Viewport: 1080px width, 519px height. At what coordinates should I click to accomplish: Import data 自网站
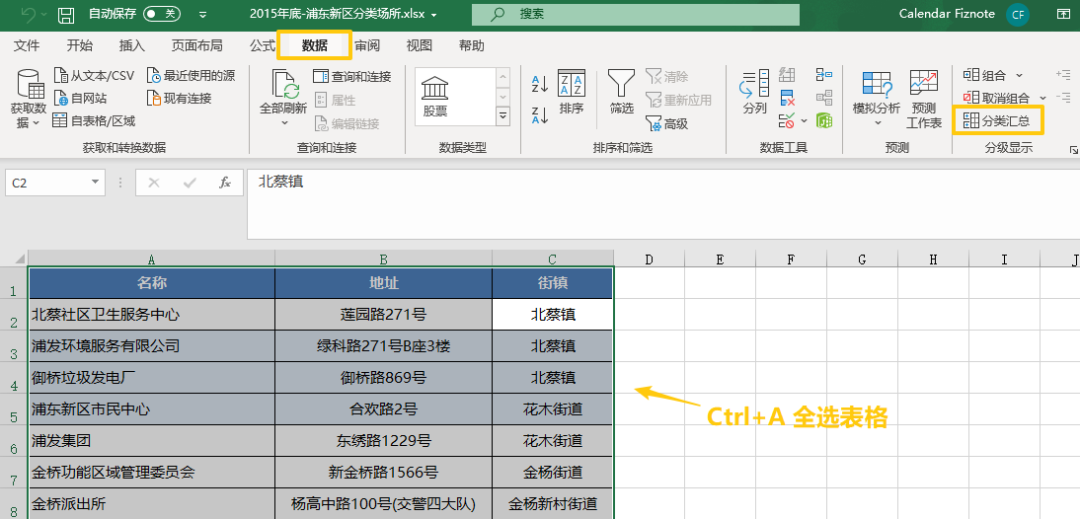pyautogui.click(x=81, y=98)
